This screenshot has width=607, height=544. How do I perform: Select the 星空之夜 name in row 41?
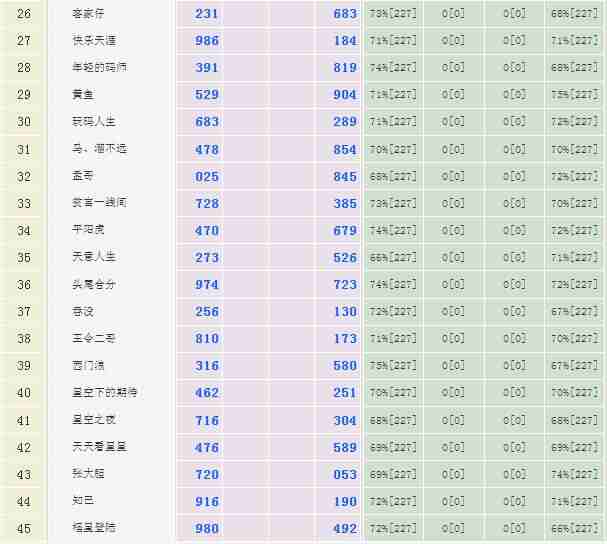pyautogui.click(x=94, y=419)
